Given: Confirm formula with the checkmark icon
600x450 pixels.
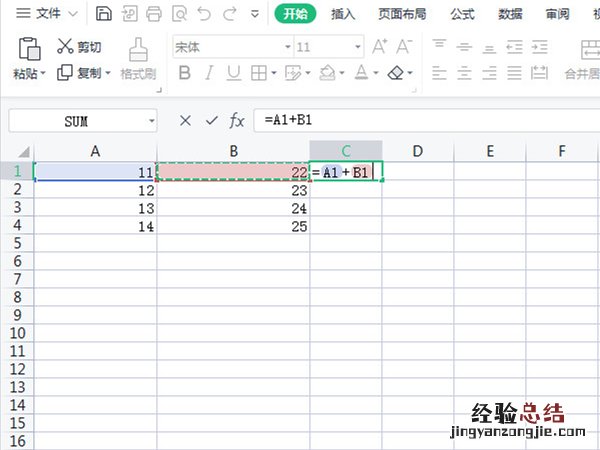Looking at the screenshot, I should click(x=211, y=120).
